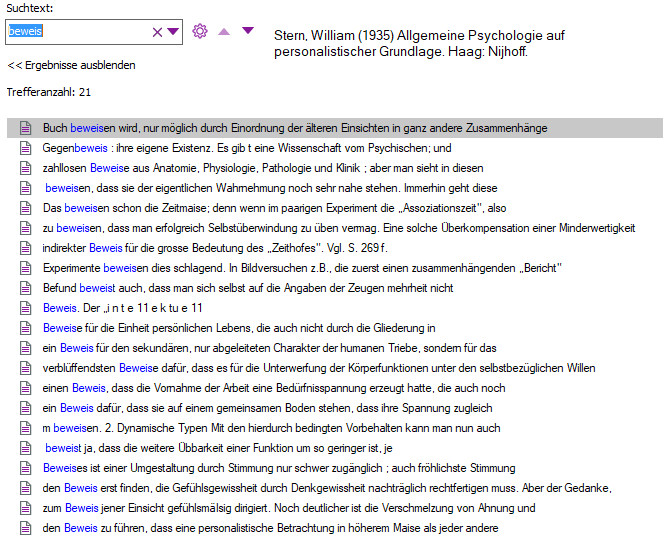The width and height of the screenshot is (671, 548).
Task: Select result 'Experimente beweisen dies schlagend'
Action: (302, 268)
